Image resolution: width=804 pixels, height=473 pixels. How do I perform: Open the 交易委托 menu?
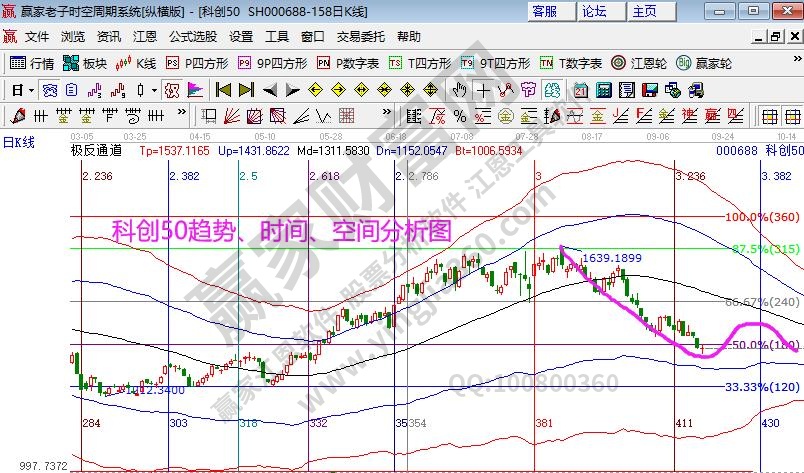tap(361, 36)
